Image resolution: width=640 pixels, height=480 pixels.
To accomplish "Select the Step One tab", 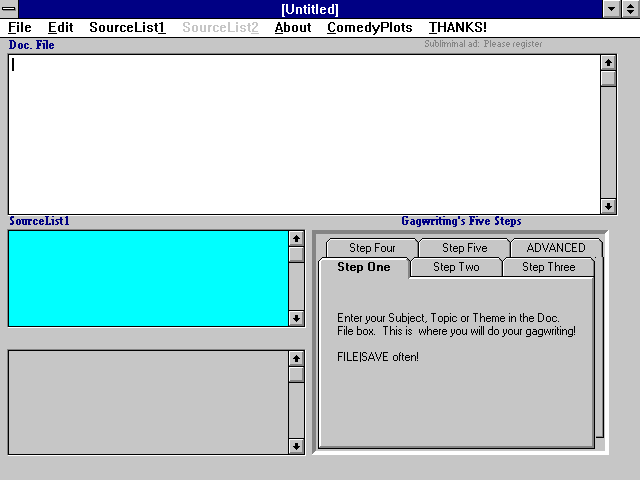I will [364, 267].
